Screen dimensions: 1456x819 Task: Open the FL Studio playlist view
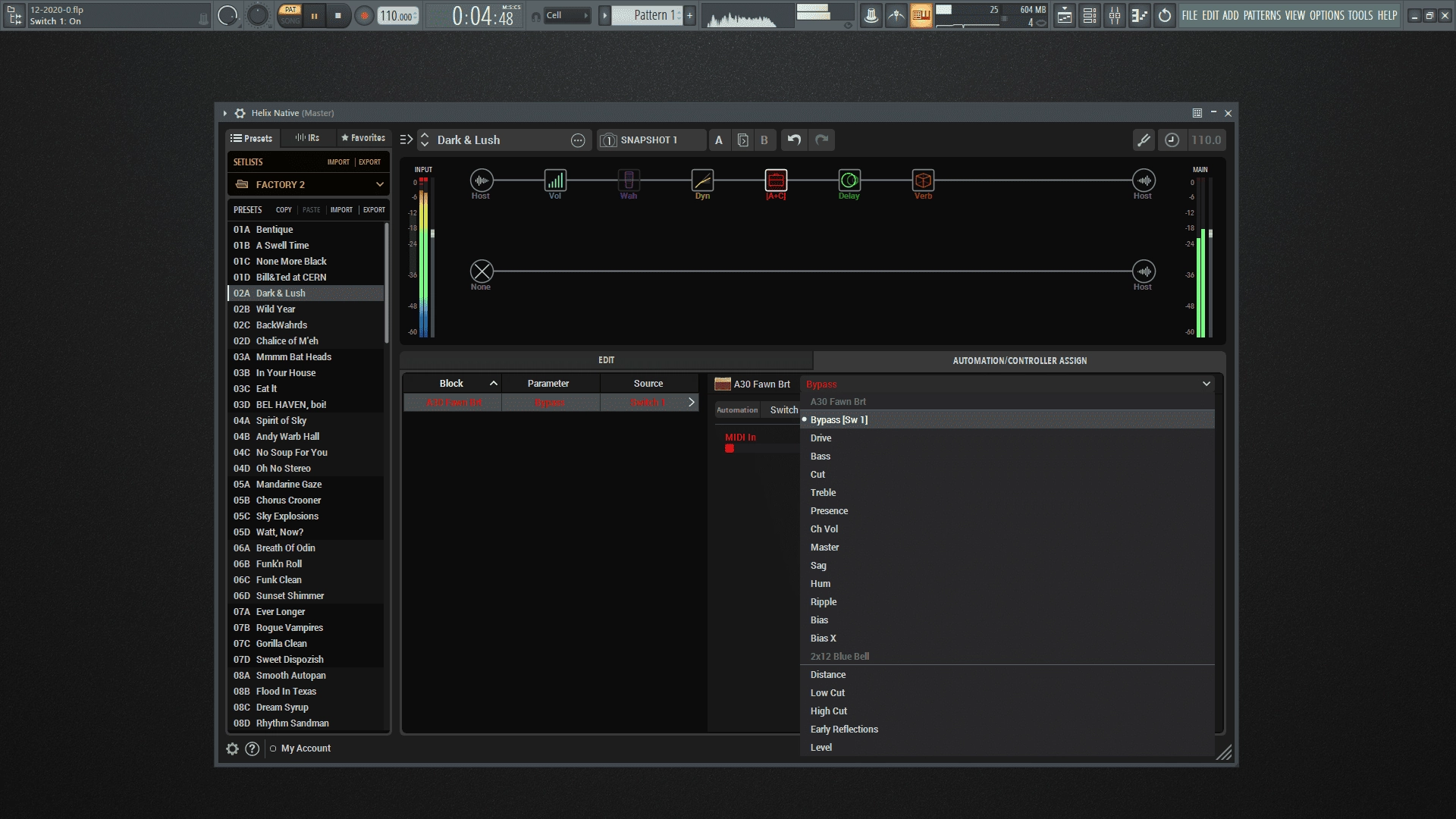(1065, 15)
